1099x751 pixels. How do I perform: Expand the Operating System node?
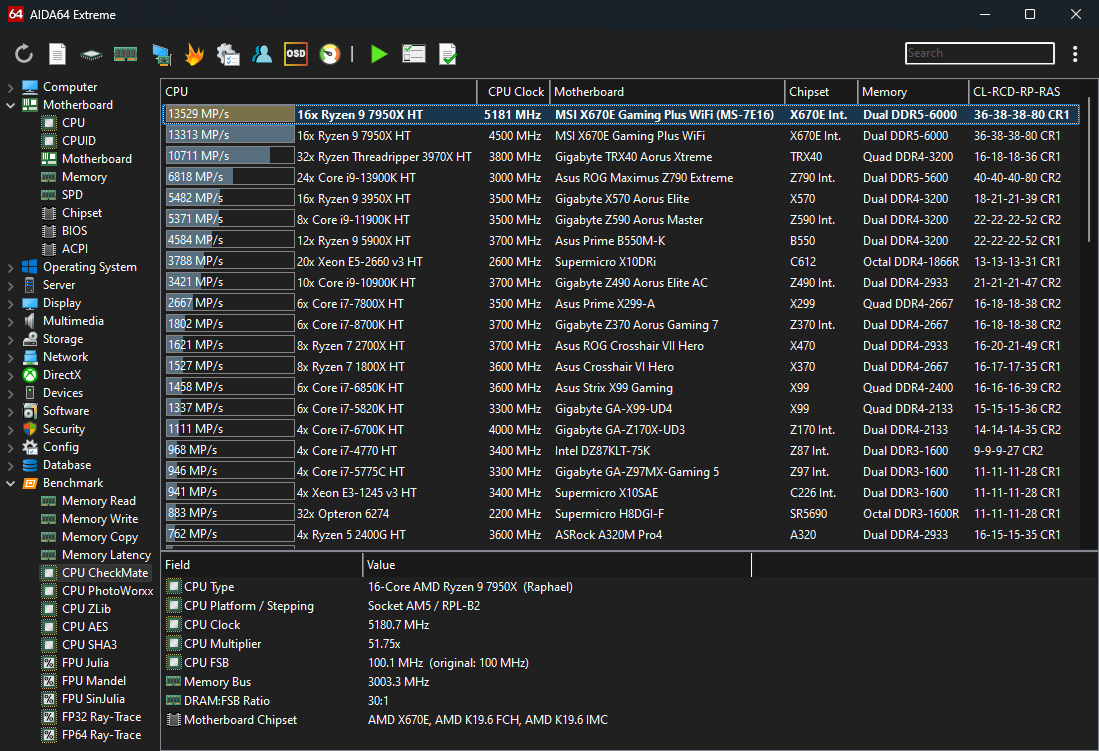click(x=11, y=267)
